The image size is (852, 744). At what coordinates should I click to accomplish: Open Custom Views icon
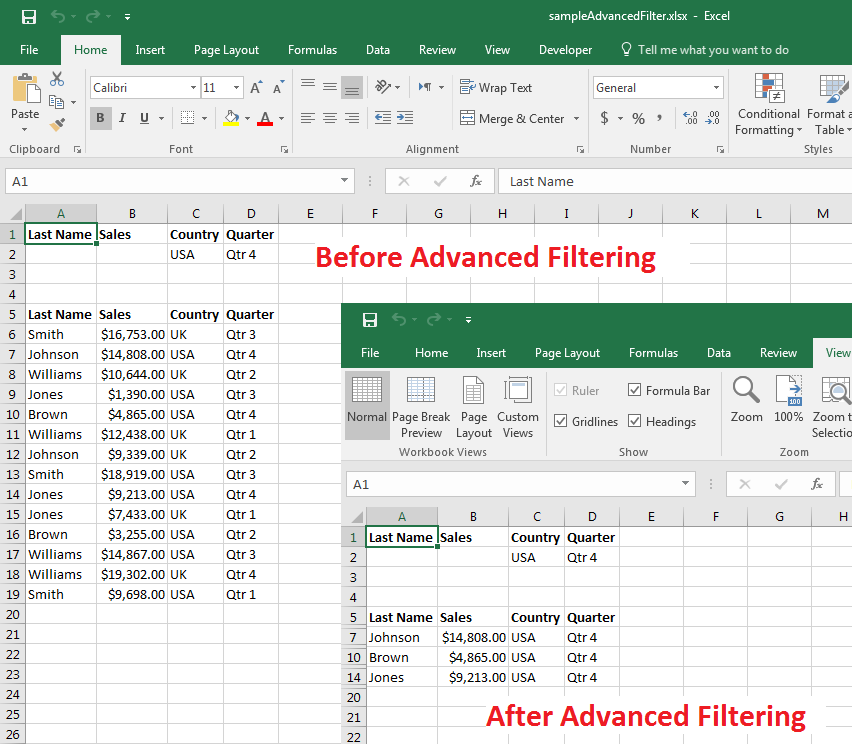[517, 407]
